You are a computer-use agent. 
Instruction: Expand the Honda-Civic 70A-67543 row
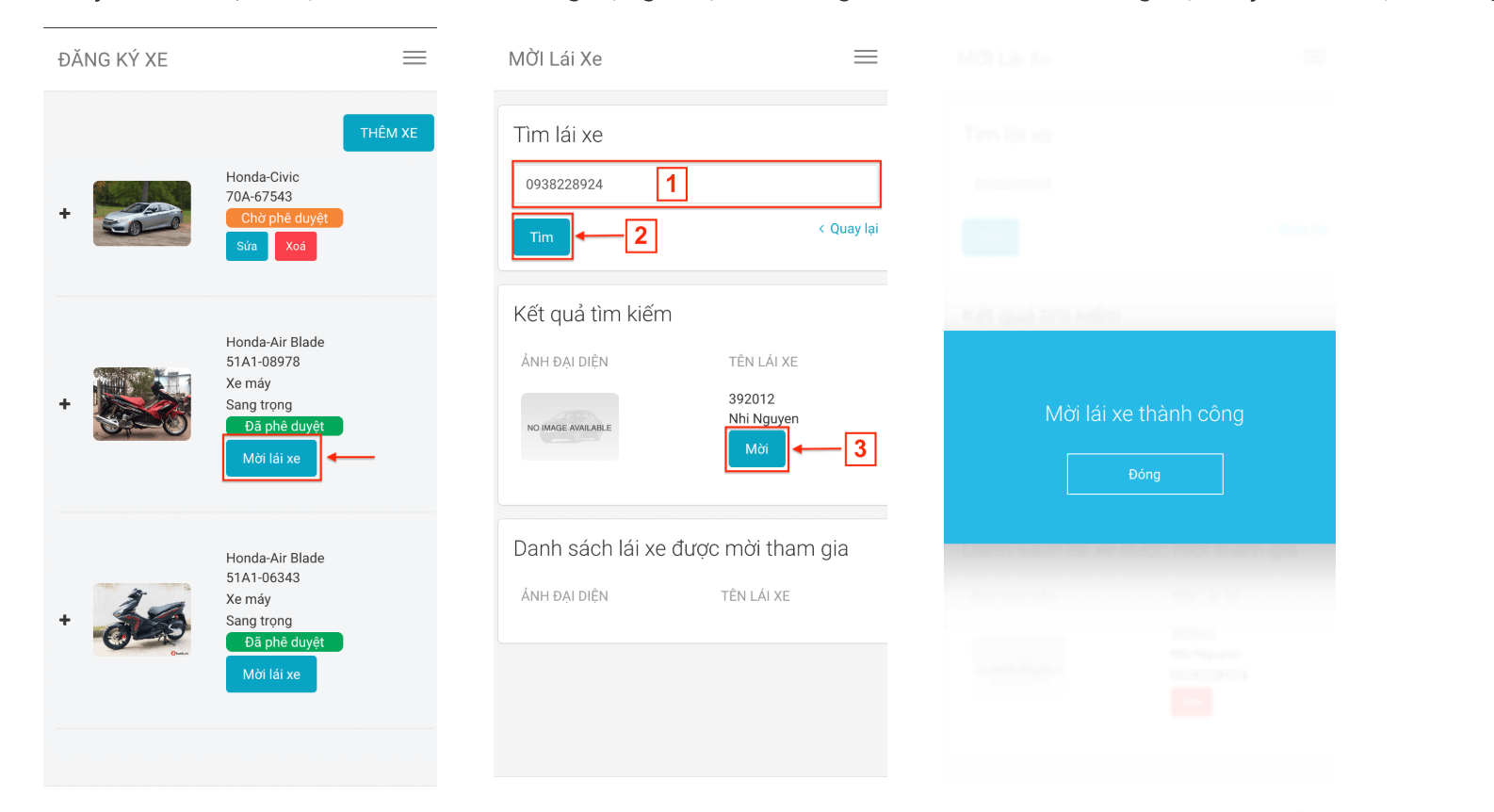[65, 214]
